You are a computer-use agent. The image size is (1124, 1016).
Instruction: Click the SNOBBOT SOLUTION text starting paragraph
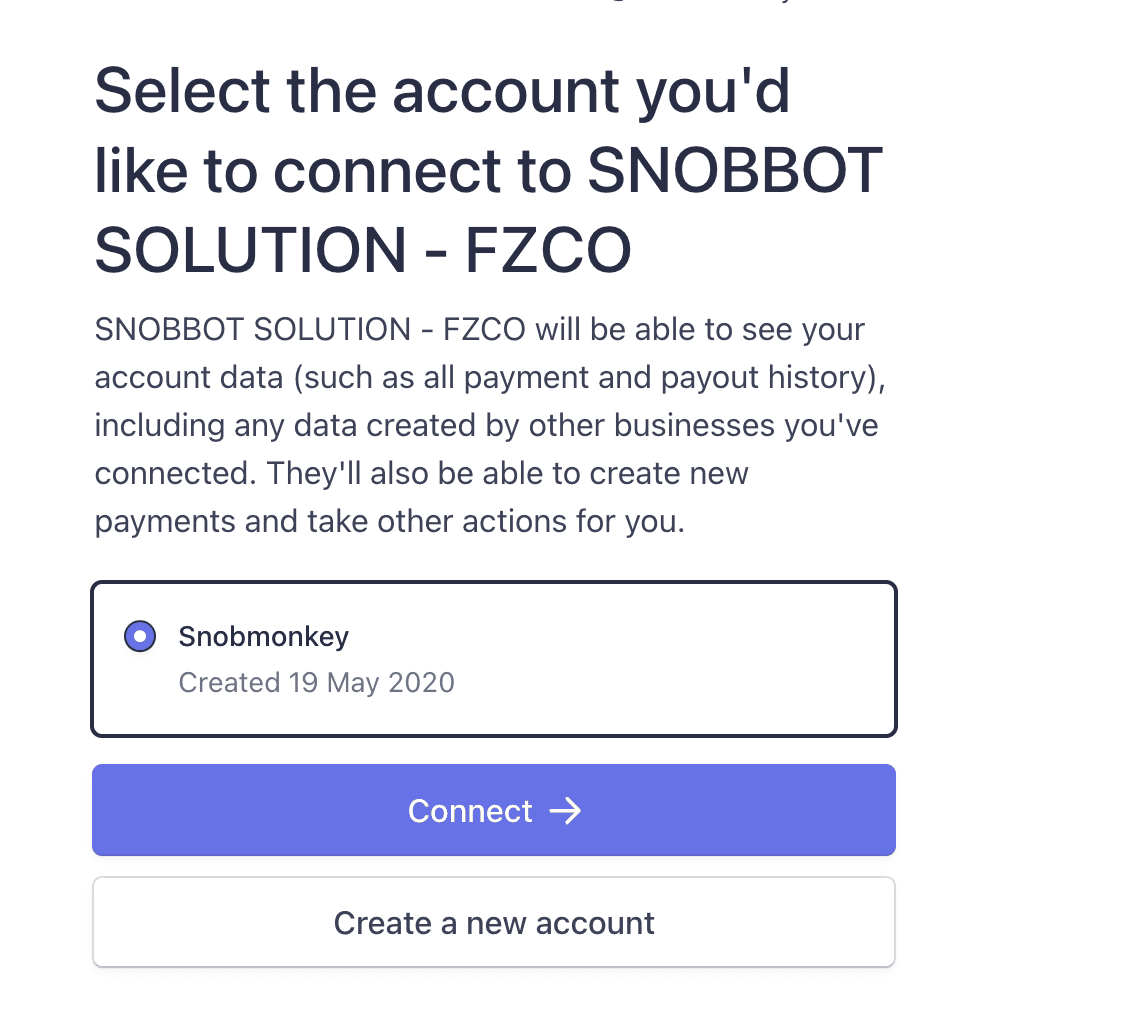pos(252,330)
